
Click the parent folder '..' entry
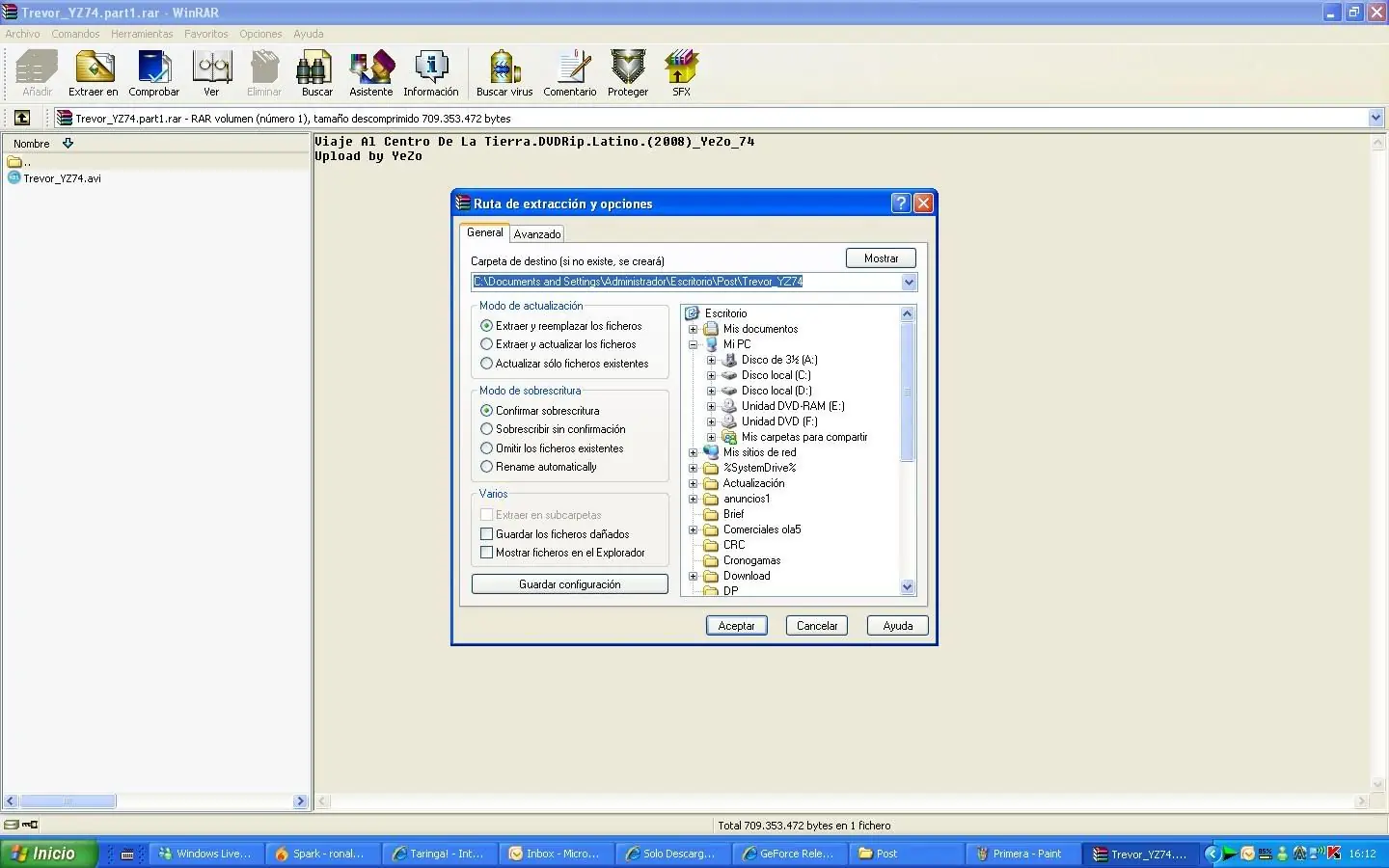[x=19, y=162]
